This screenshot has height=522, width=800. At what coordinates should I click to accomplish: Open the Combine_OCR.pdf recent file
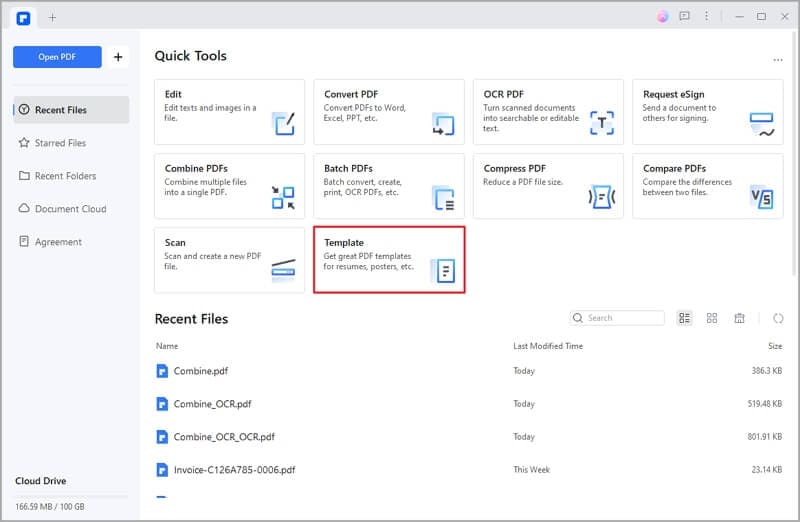tap(212, 404)
